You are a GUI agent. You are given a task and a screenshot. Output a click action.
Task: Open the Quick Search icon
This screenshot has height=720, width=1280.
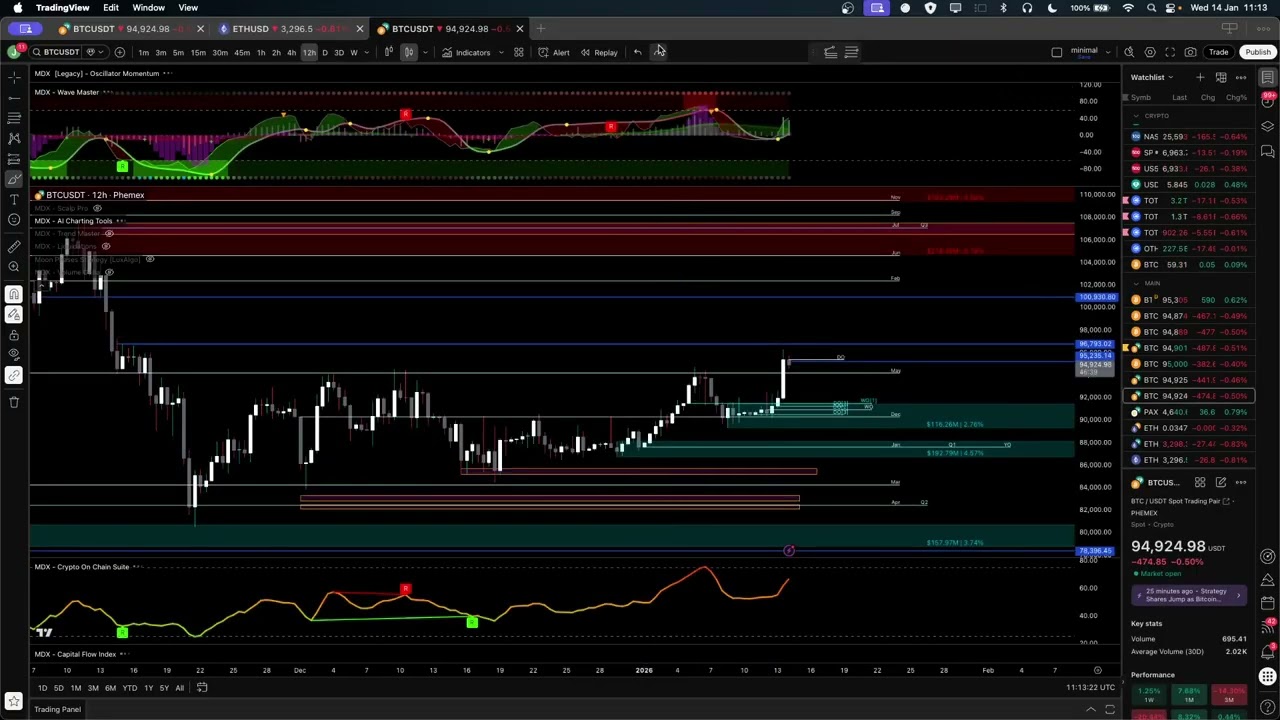click(x=1129, y=52)
